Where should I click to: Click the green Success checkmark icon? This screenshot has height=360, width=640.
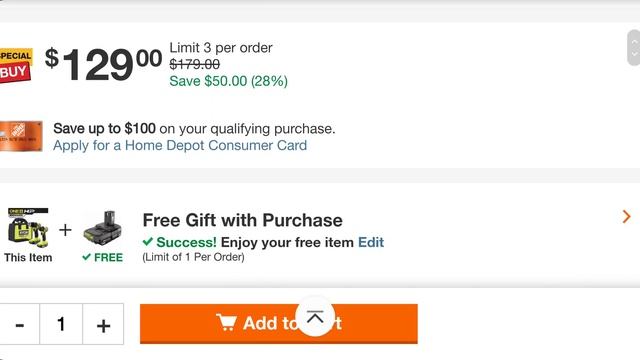pyautogui.click(x=148, y=242)
